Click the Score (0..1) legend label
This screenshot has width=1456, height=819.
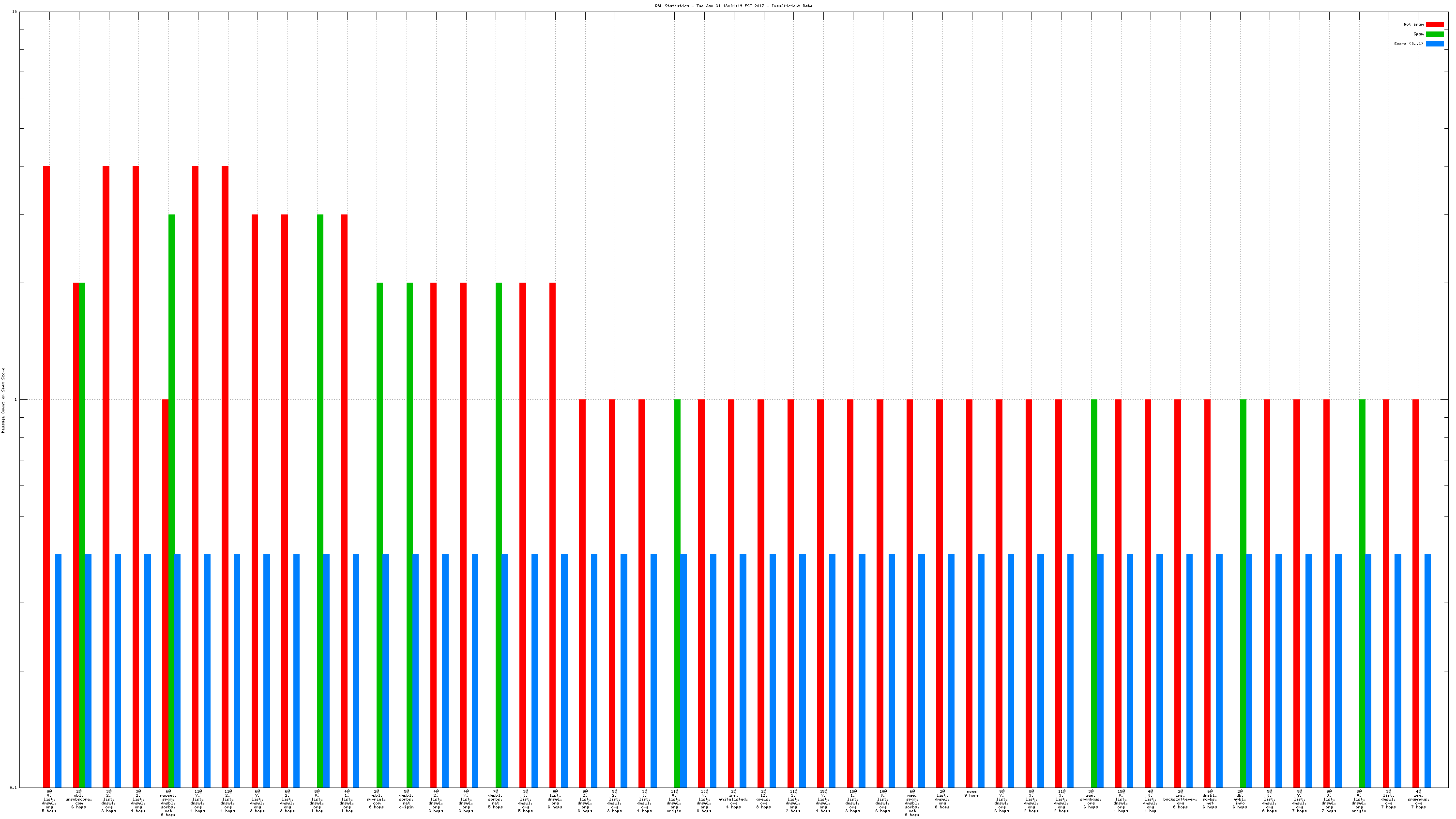(x=1409, y=44)
